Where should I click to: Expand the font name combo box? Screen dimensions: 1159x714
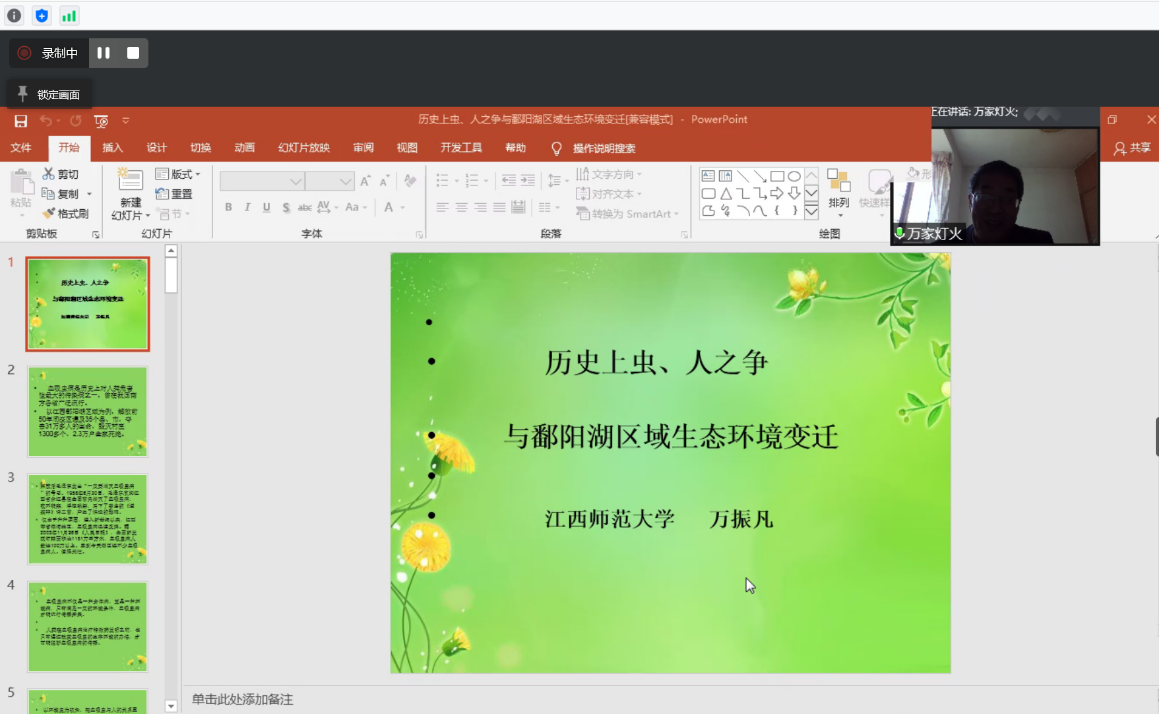(296, 181)
